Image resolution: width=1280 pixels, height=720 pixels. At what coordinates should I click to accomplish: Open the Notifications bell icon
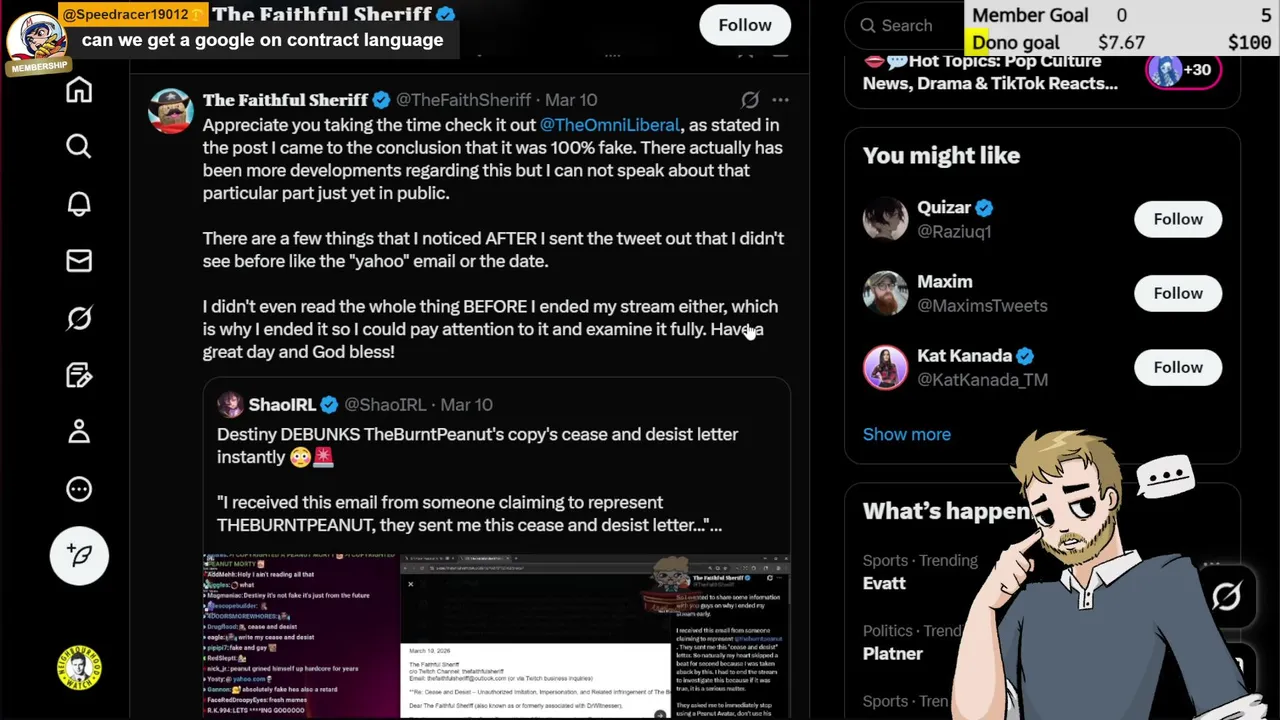click(79, 204)
